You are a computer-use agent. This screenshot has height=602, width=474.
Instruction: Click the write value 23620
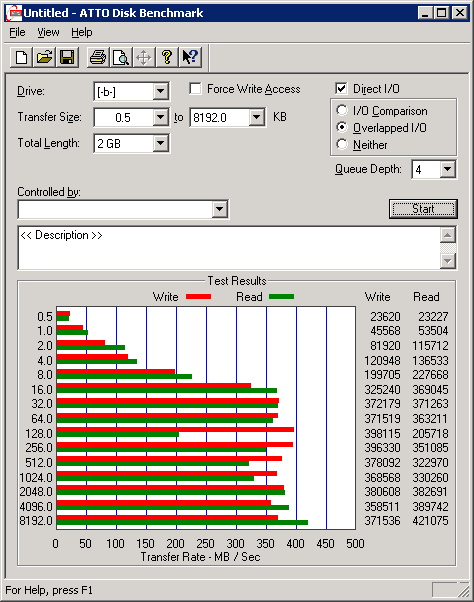385,317
